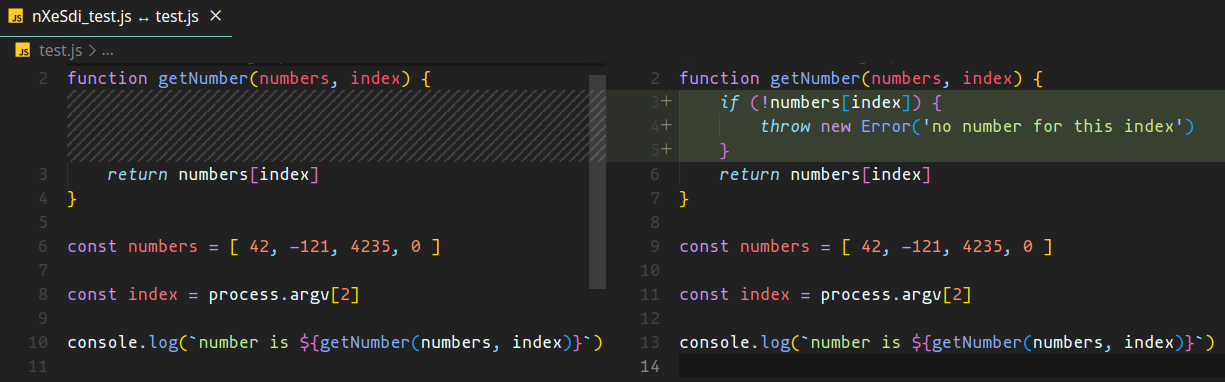This screenshot has width=1225, height=382.
Task: Click line number 11 in the original pane
Action: click(x=38, y=366)
